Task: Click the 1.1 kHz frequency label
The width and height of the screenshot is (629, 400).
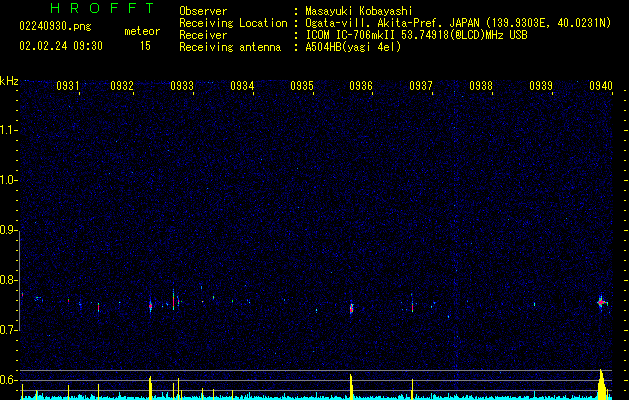Action: 8,130
